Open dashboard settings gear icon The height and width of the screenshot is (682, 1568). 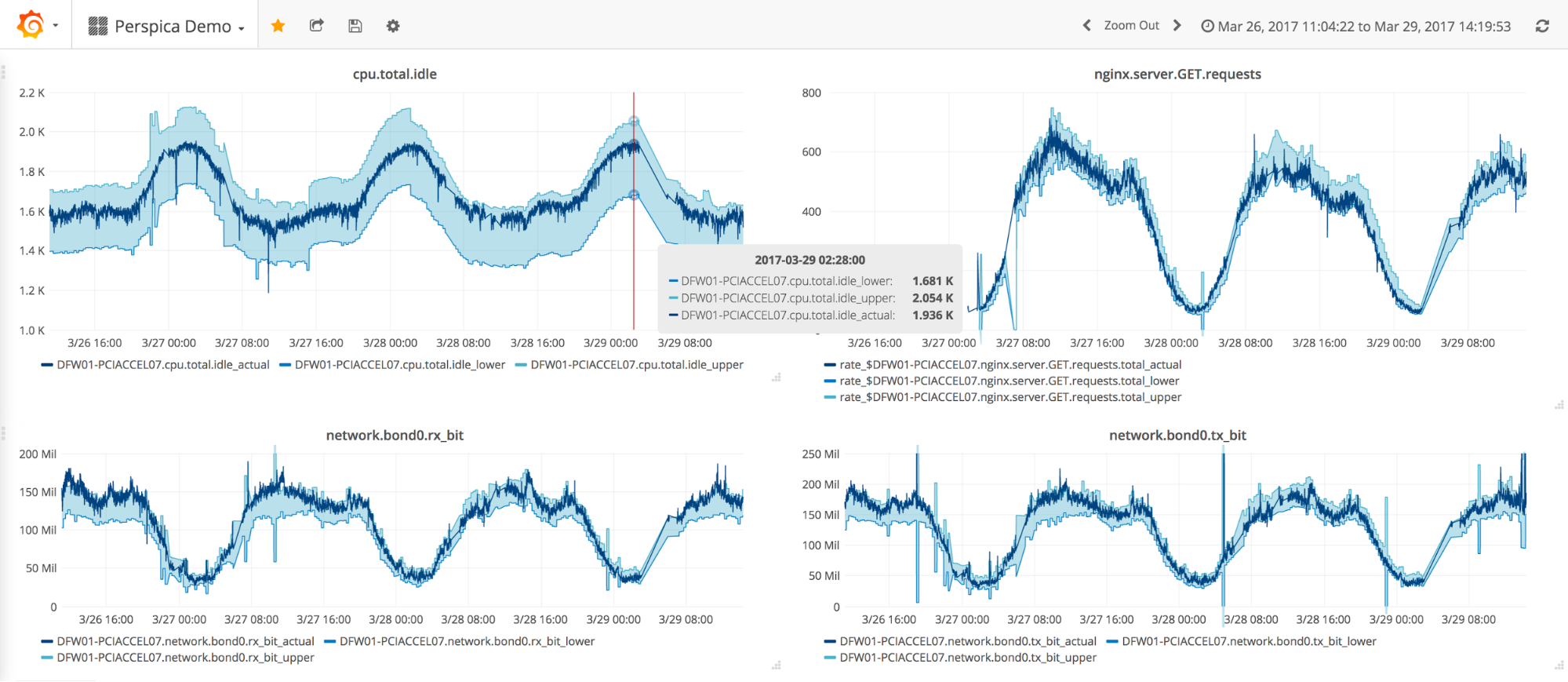pyautogui.click(x=393, y=26)
